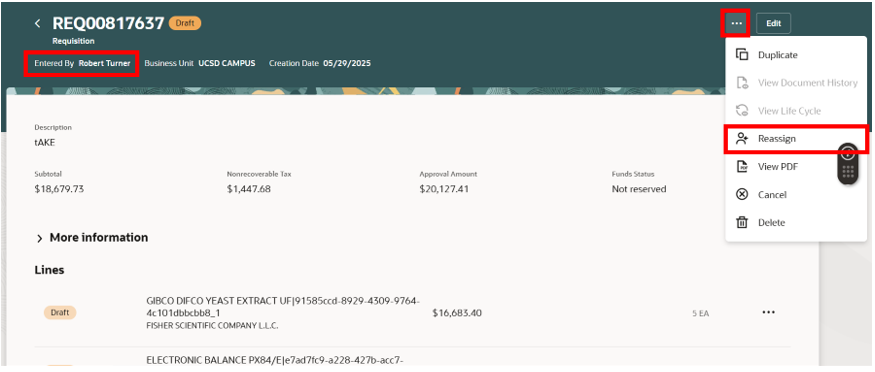This screenshot has width=875, height=372.
Task: Open View PDF from the menu
Action: [x=796, y=166]
